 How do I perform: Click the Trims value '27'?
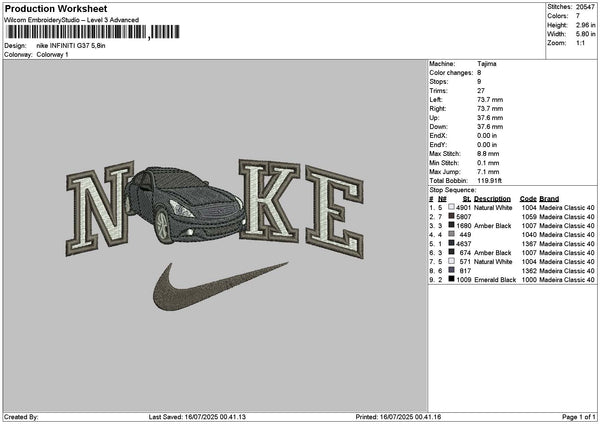[481, 91]
